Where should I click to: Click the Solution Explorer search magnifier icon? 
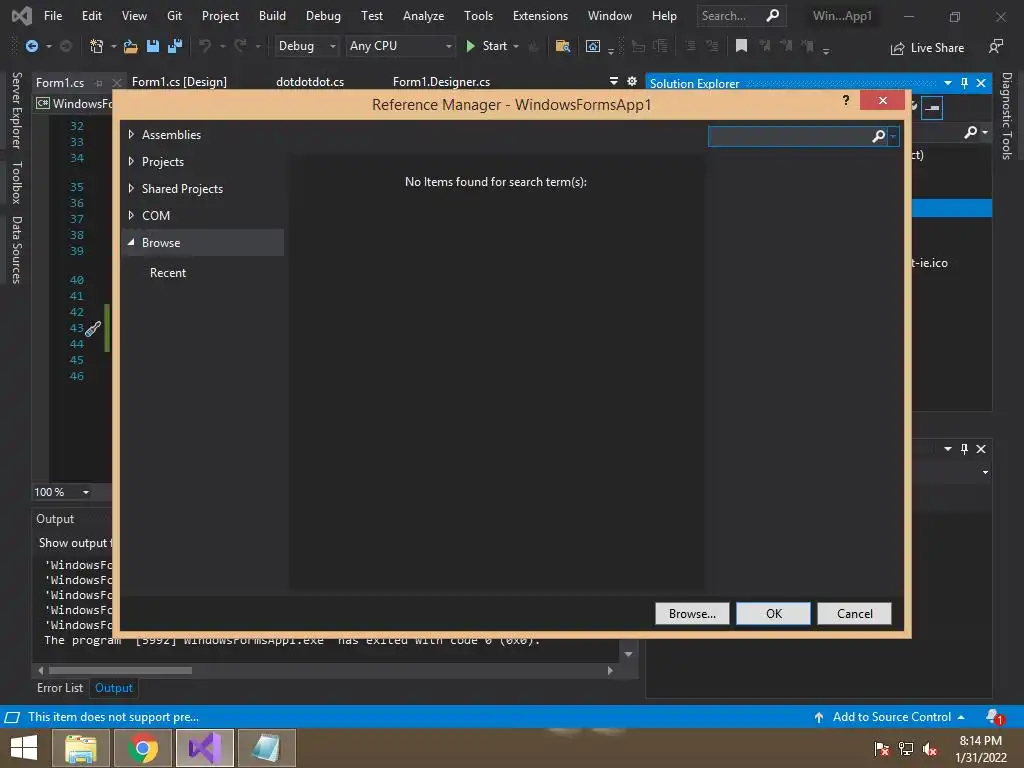coord(971,133)
